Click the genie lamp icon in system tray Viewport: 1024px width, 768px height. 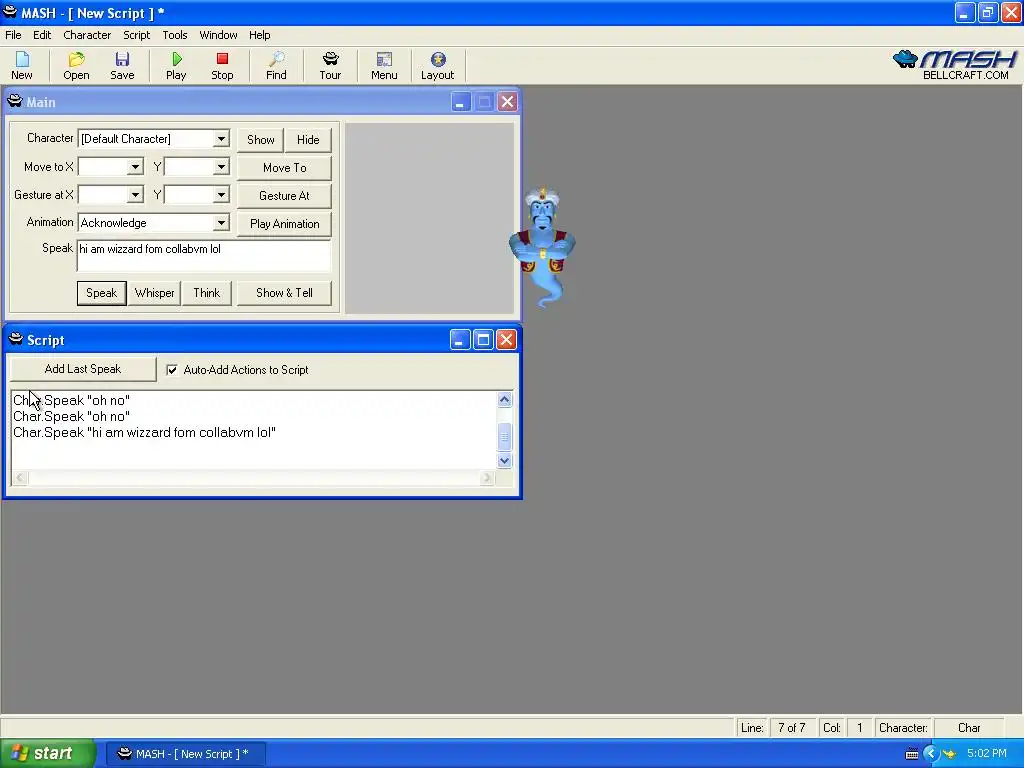[949, 754]
